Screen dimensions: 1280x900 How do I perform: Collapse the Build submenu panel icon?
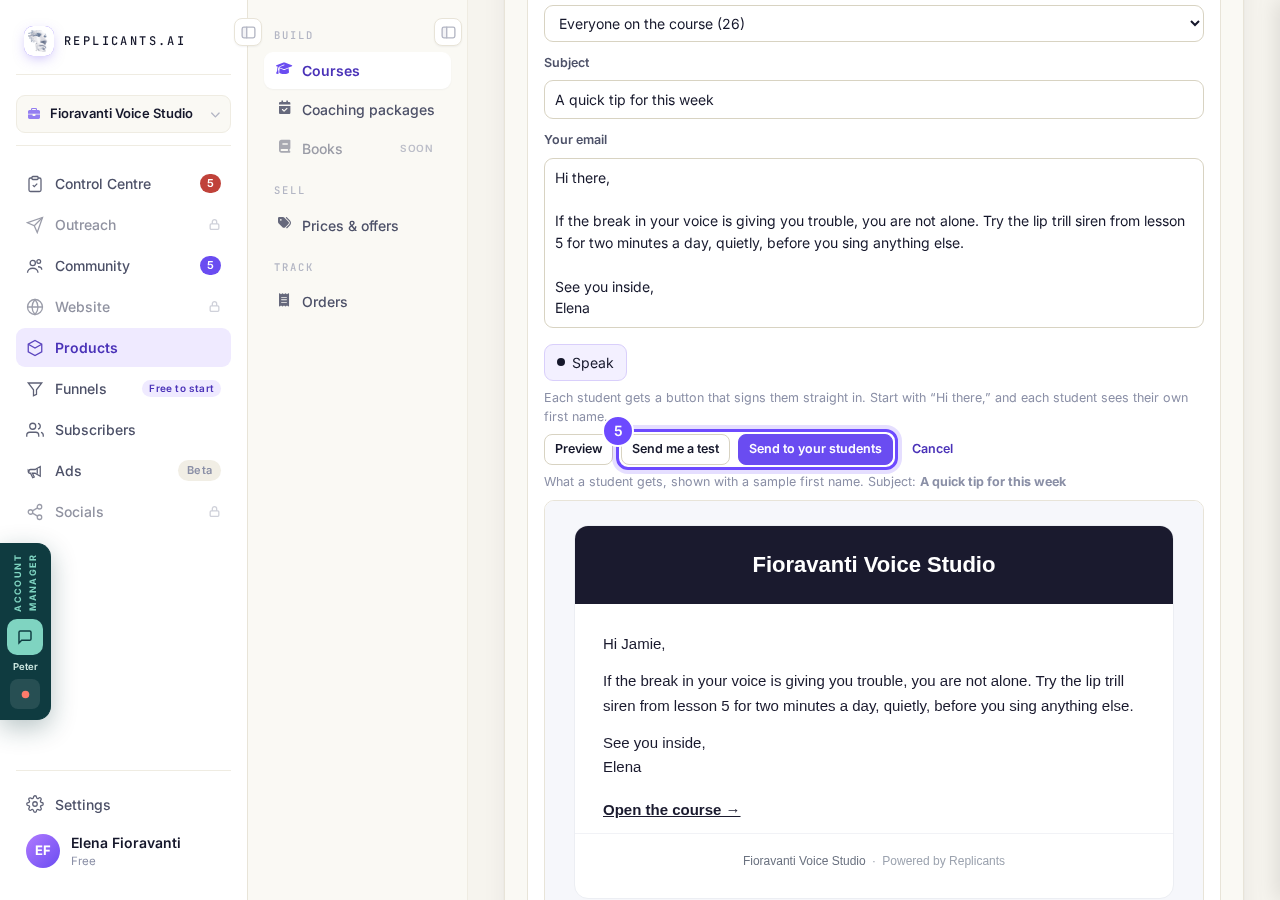(448, 32)
